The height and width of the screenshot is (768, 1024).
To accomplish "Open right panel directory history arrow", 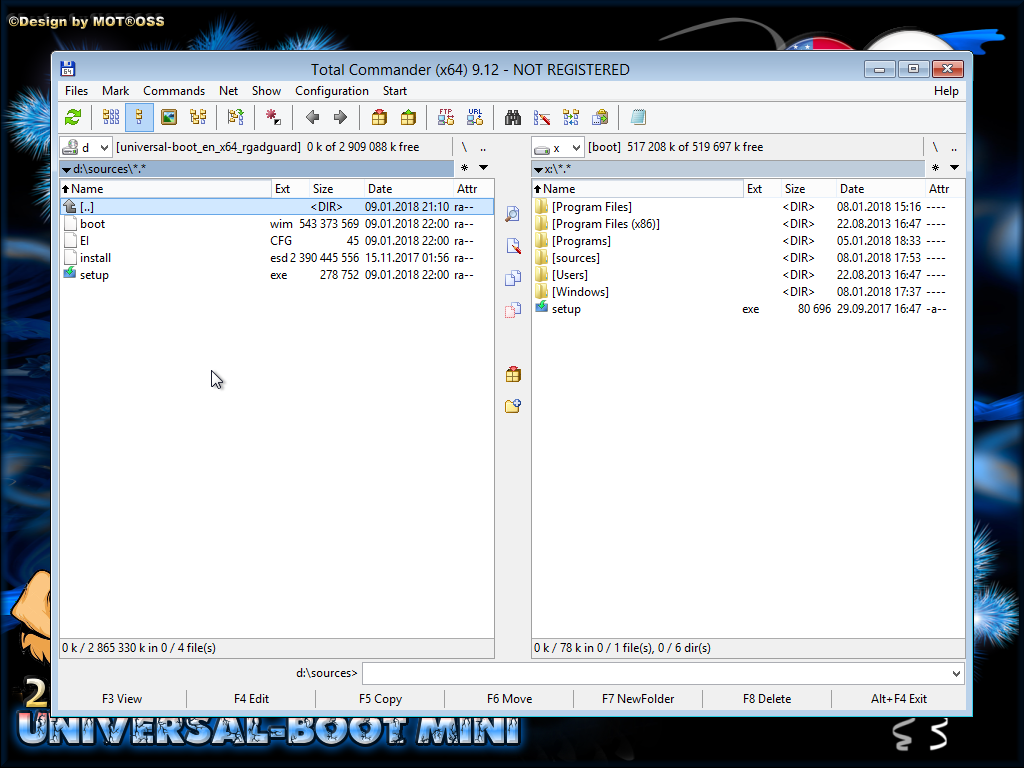I will 954,168.
